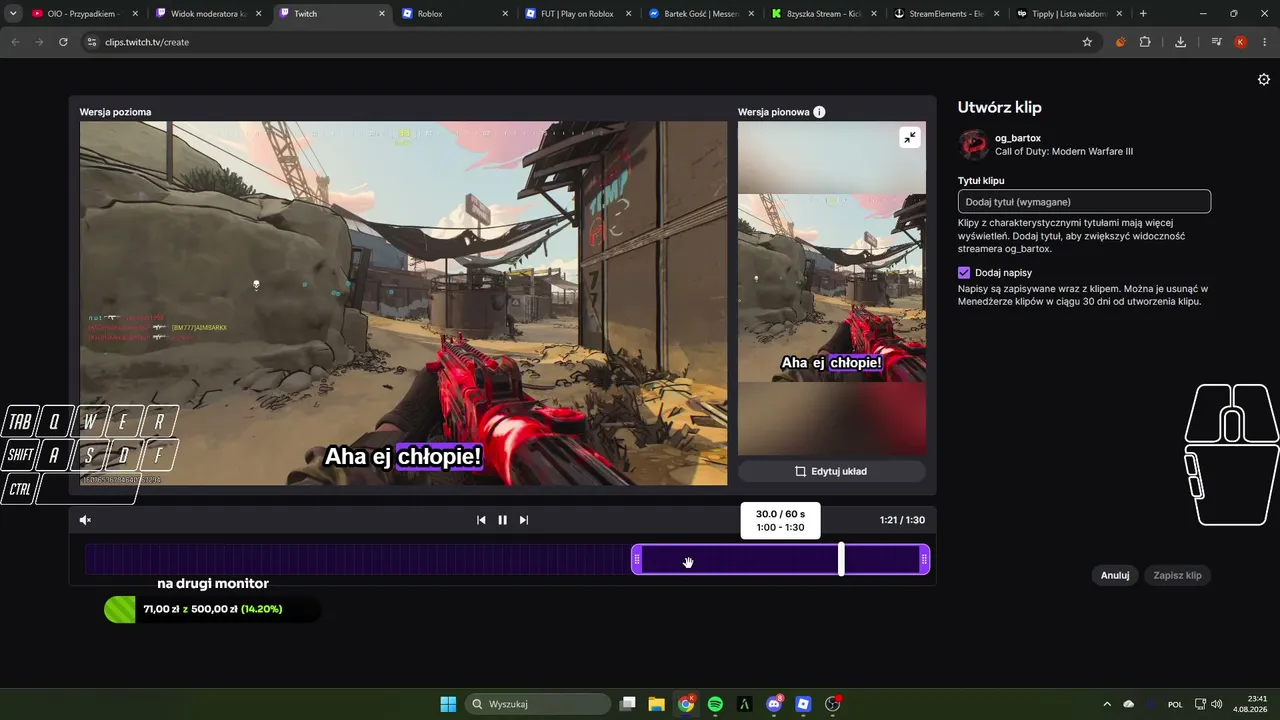Open Task View on the taskbar

tap(628, 704)
